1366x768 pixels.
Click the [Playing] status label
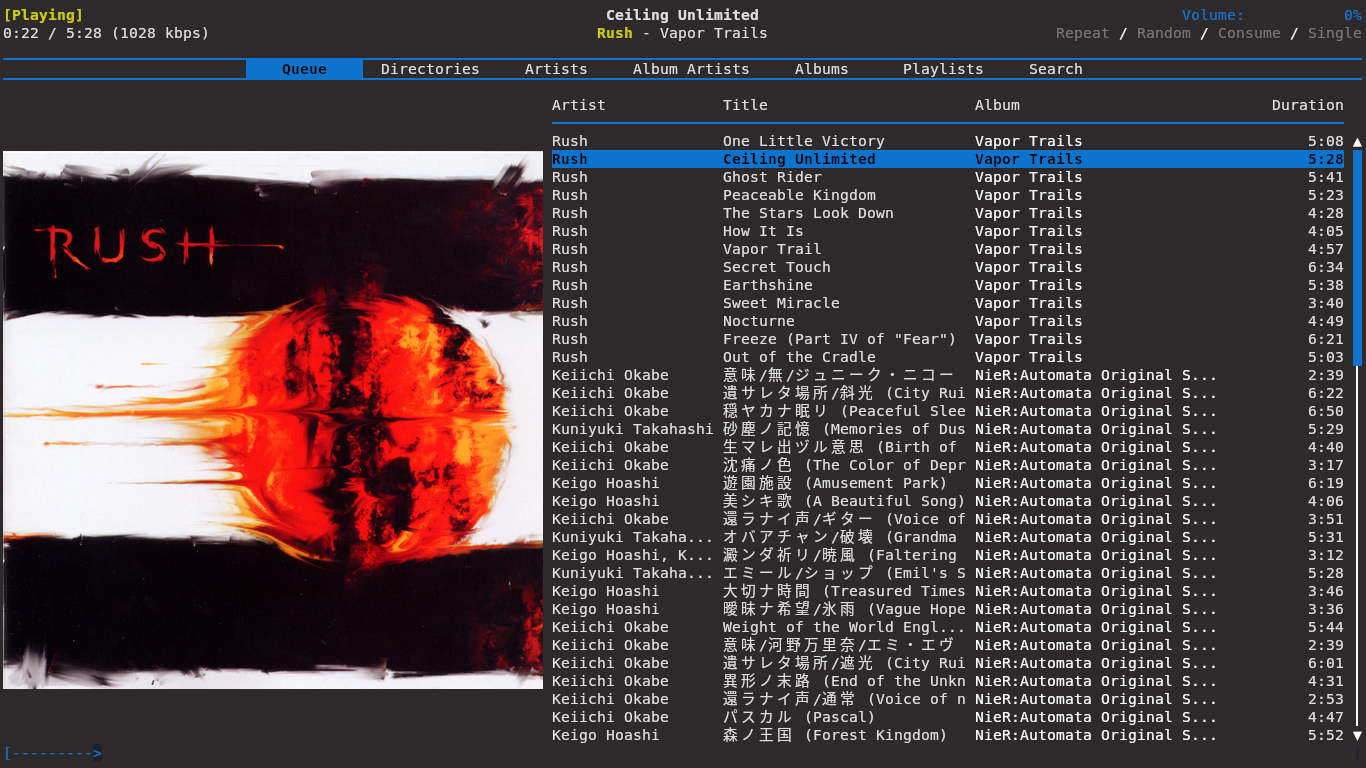pyautogui.click(x=43, y=15)
